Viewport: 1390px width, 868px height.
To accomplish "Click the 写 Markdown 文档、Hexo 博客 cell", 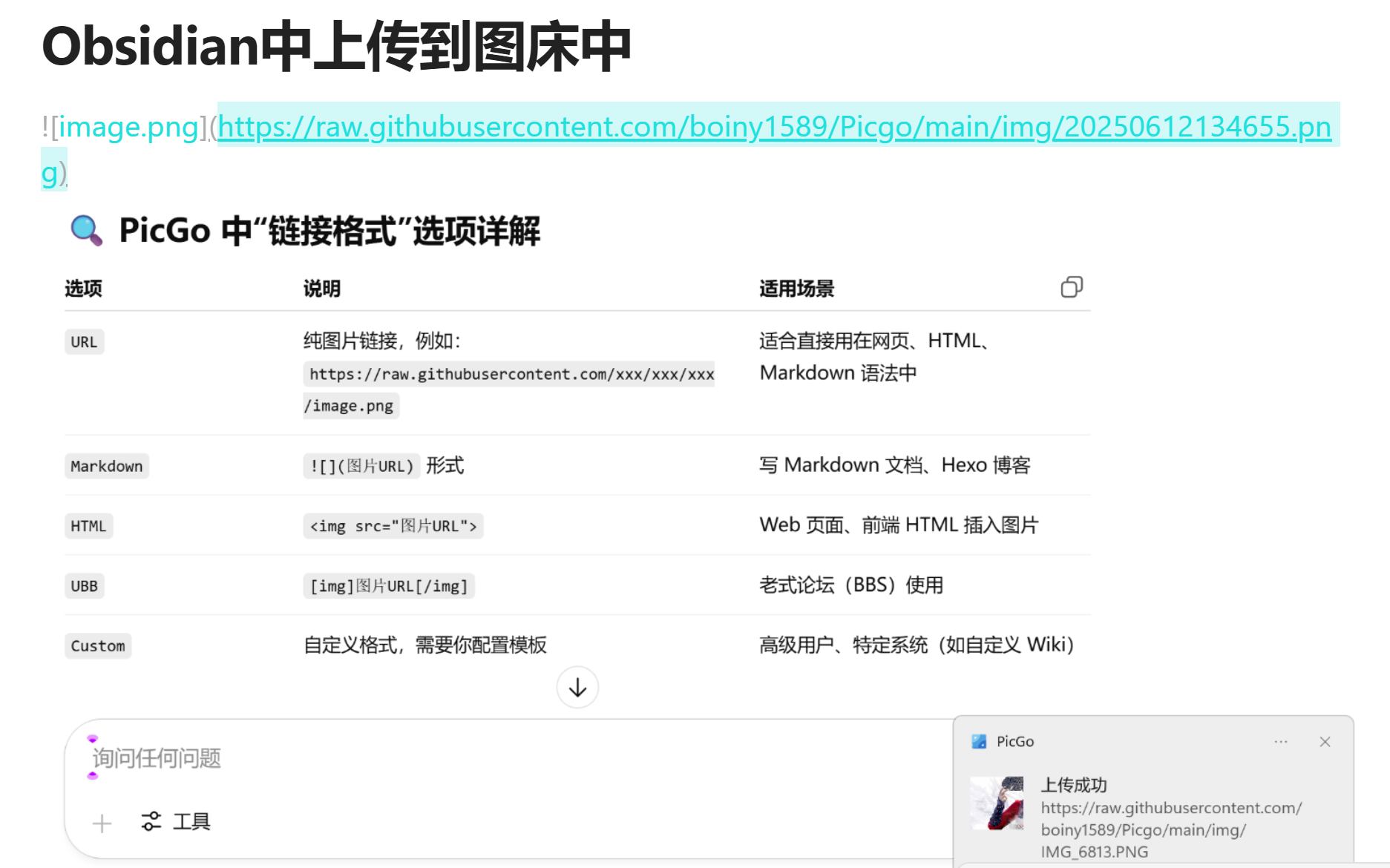I will point(895,465).
